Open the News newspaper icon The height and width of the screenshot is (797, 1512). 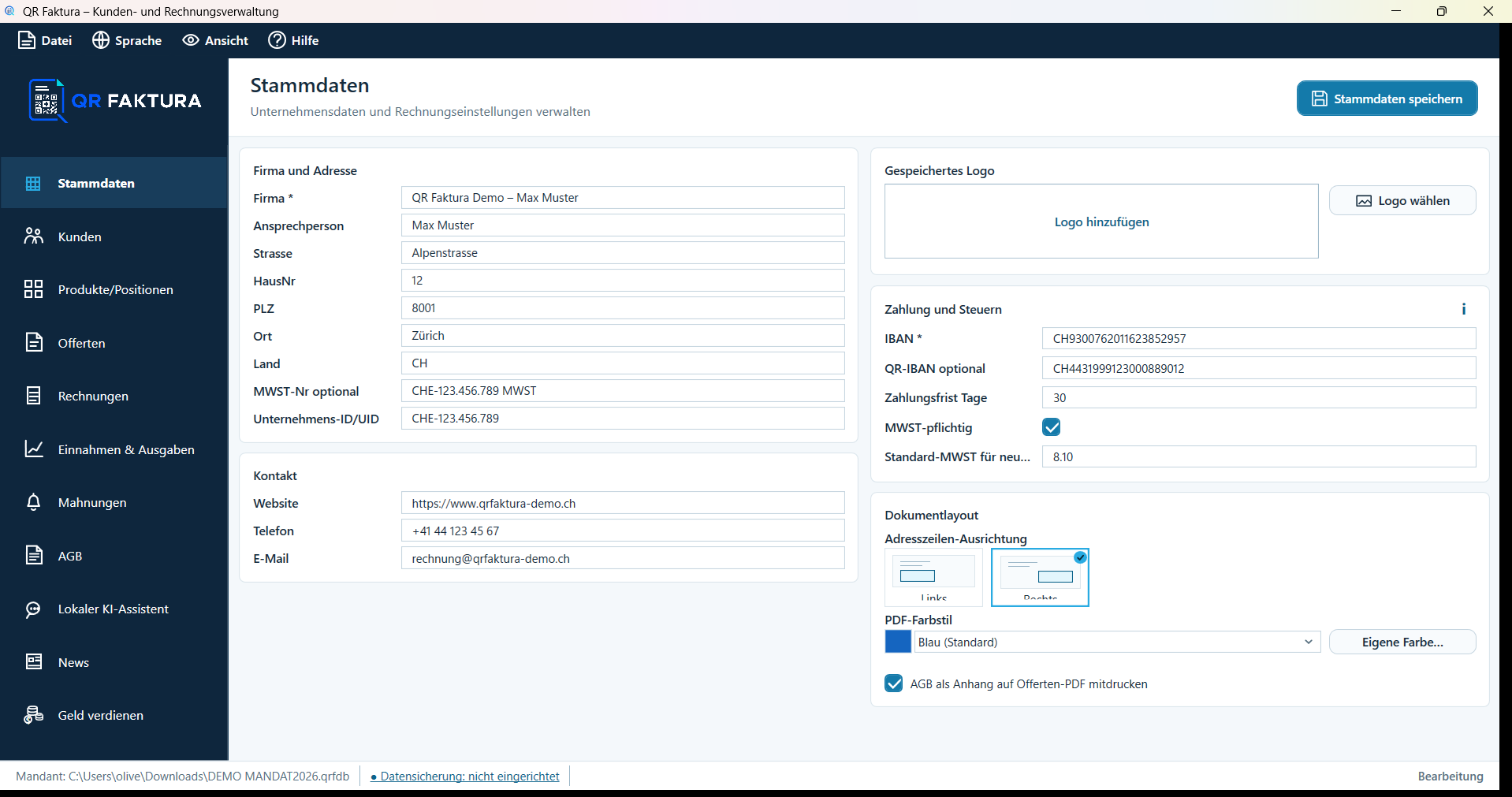point(34,661)
